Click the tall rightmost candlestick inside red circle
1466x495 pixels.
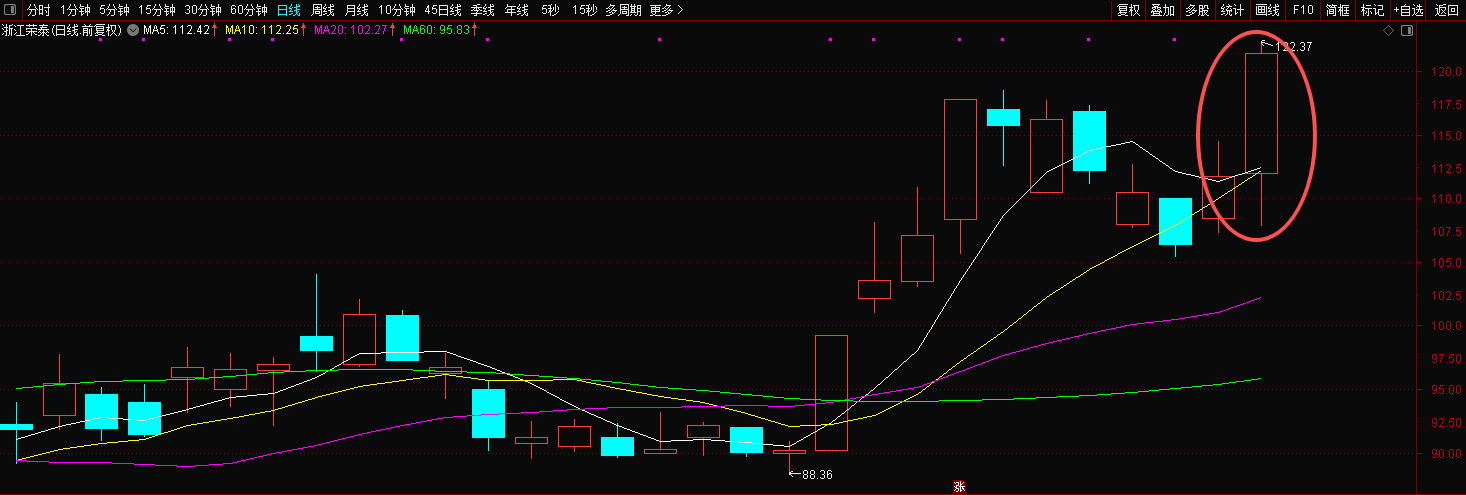coord(1261,112)
